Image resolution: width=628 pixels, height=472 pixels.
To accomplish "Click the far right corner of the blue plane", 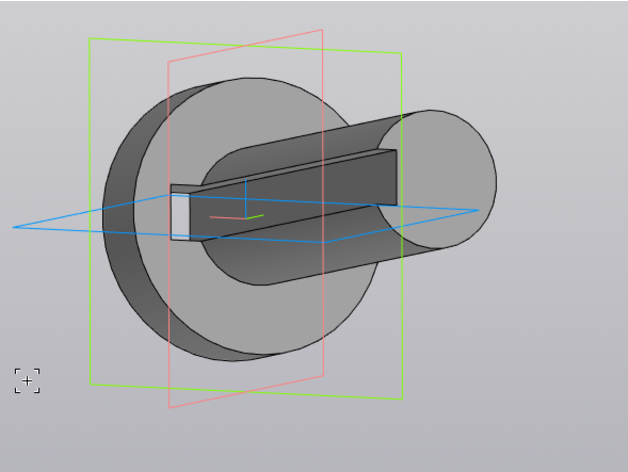I will [478, 210].
